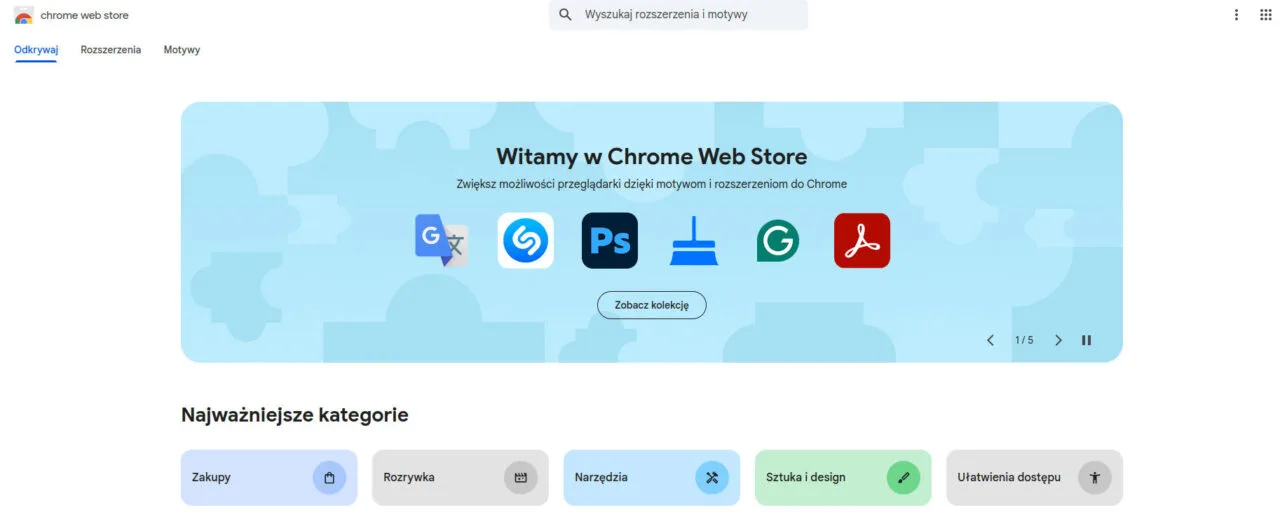
Task: Switch to the Motywy tab
Action: (x=182, y=49)
